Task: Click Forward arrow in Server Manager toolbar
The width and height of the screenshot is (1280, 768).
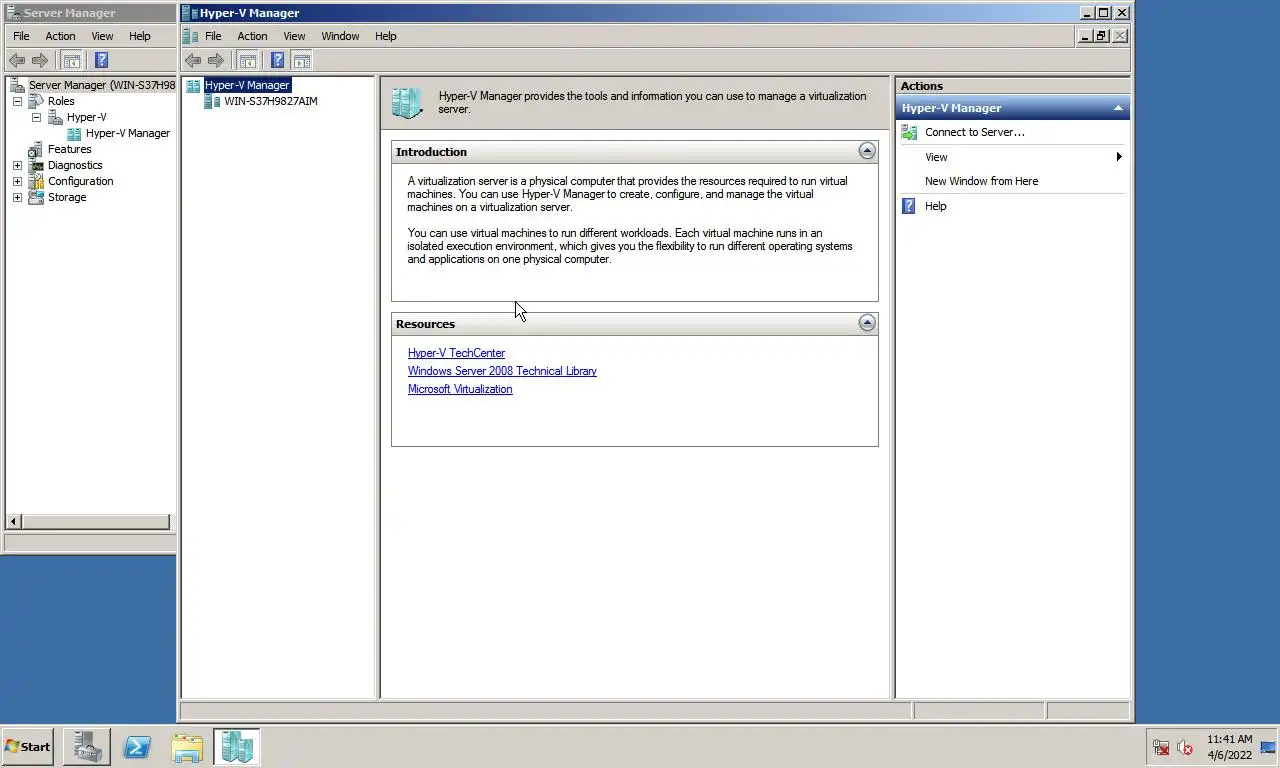Action: [40, 60]
